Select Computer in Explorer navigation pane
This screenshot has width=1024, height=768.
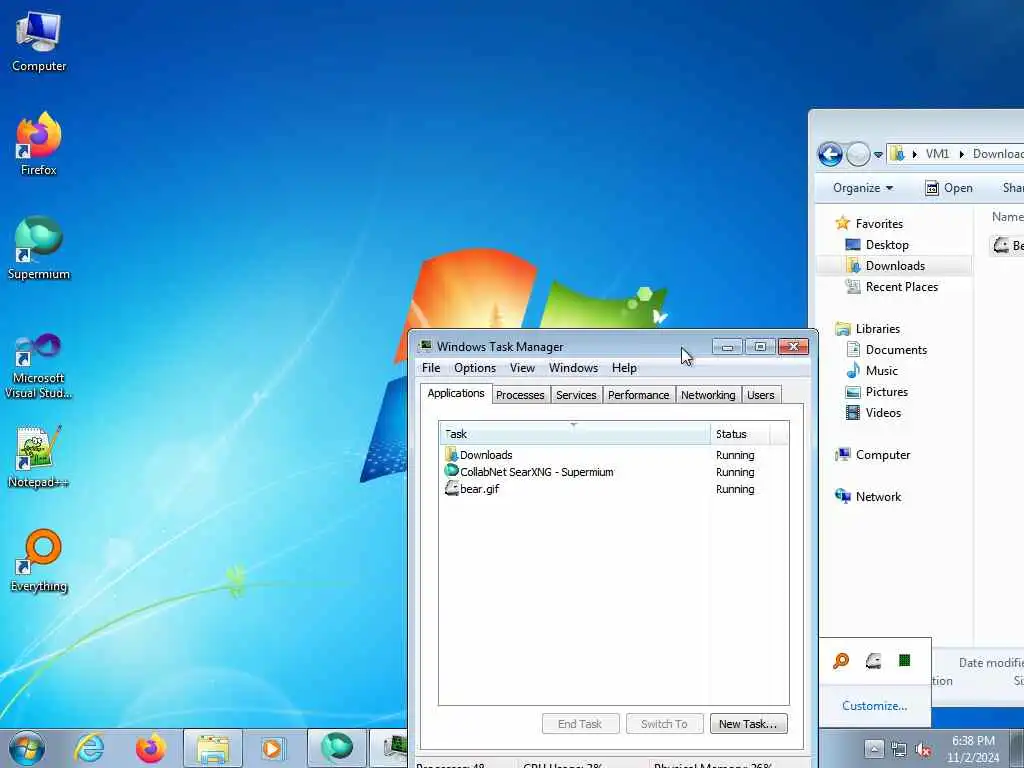pyautogui.click(x=882, y=455)
